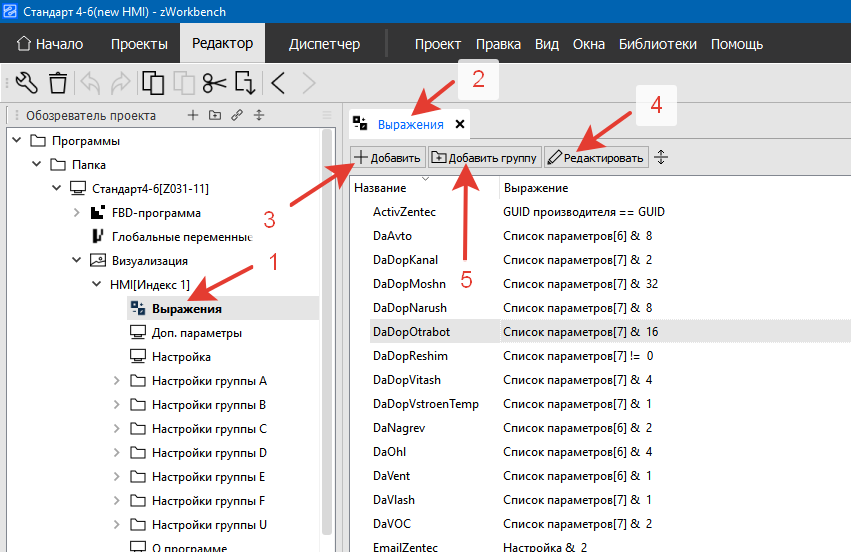Open the Библиотеки menu
The height and width of the screenshot is (552, 851).
pyautogui.click(x=657, y=44)
